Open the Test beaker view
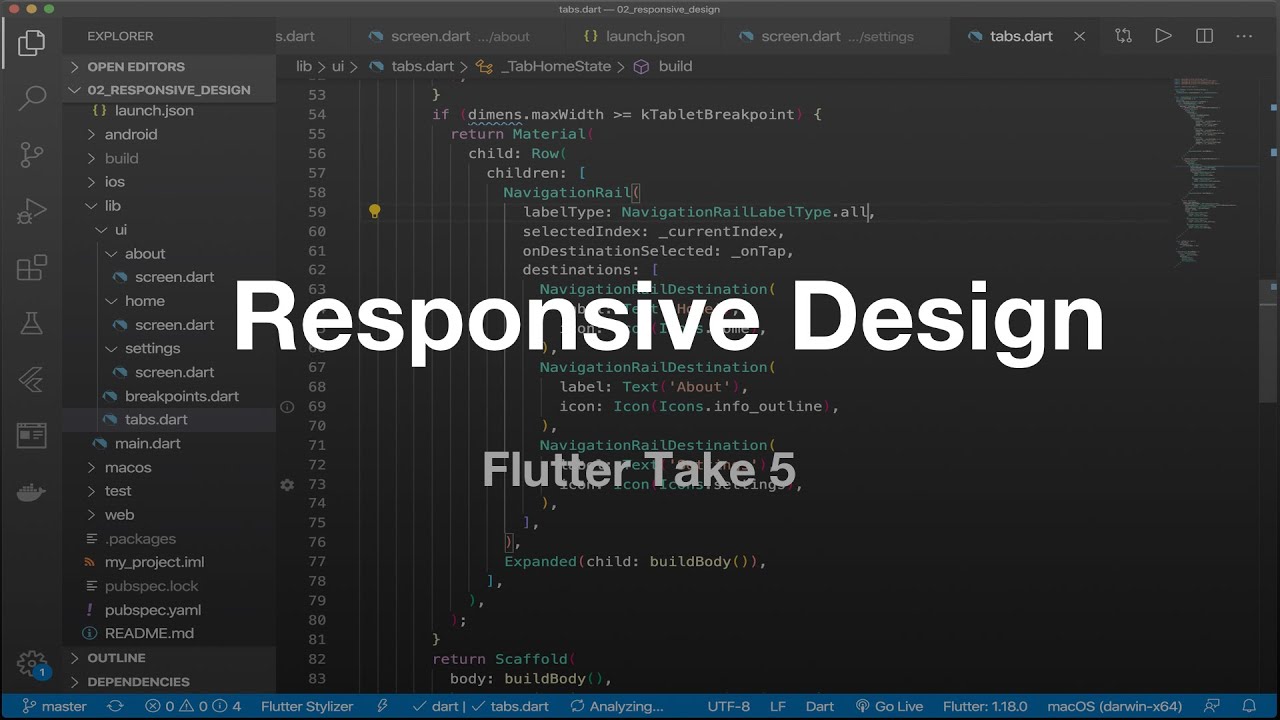 point(32,323)
